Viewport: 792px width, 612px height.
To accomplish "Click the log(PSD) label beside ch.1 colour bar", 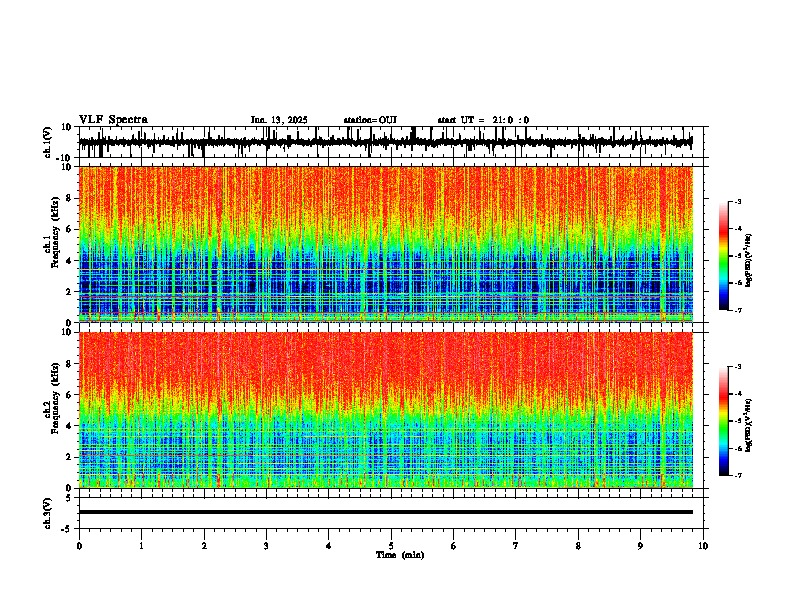I will pos(749,261).
